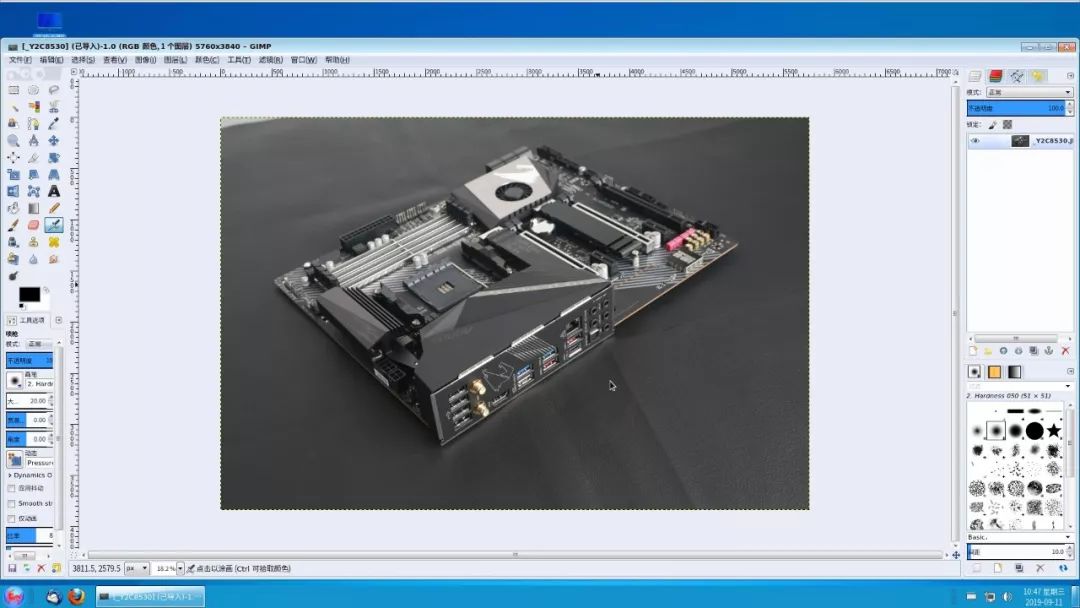
Task: Select the Pencil tool
Action: [54, 208]
